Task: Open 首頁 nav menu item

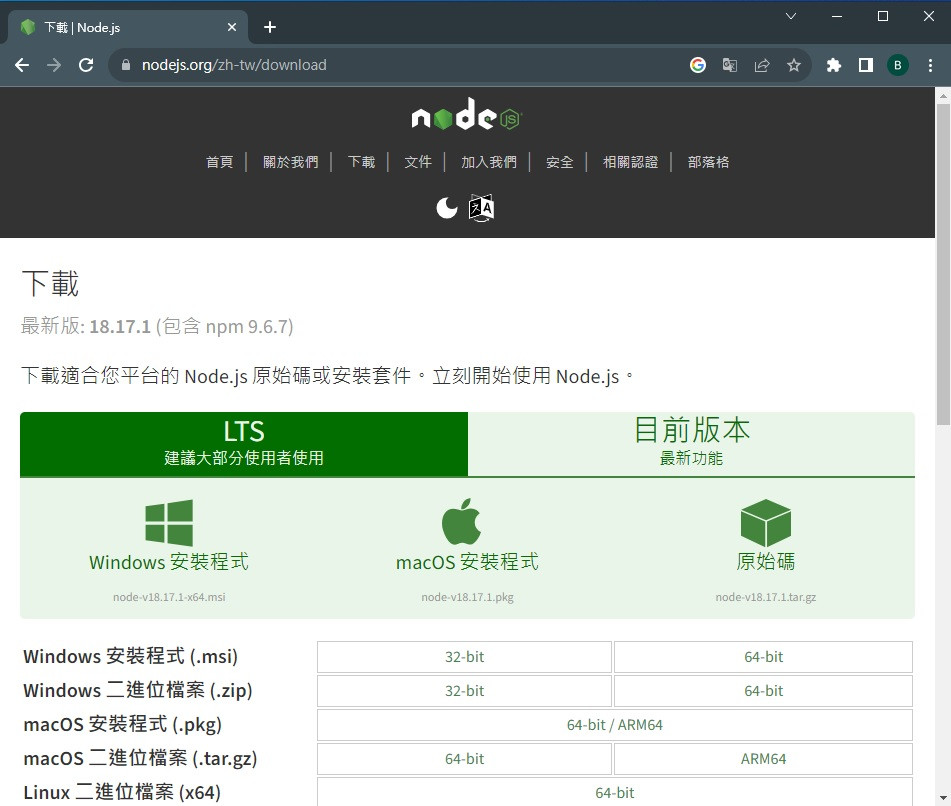Action: coord(220,162)
